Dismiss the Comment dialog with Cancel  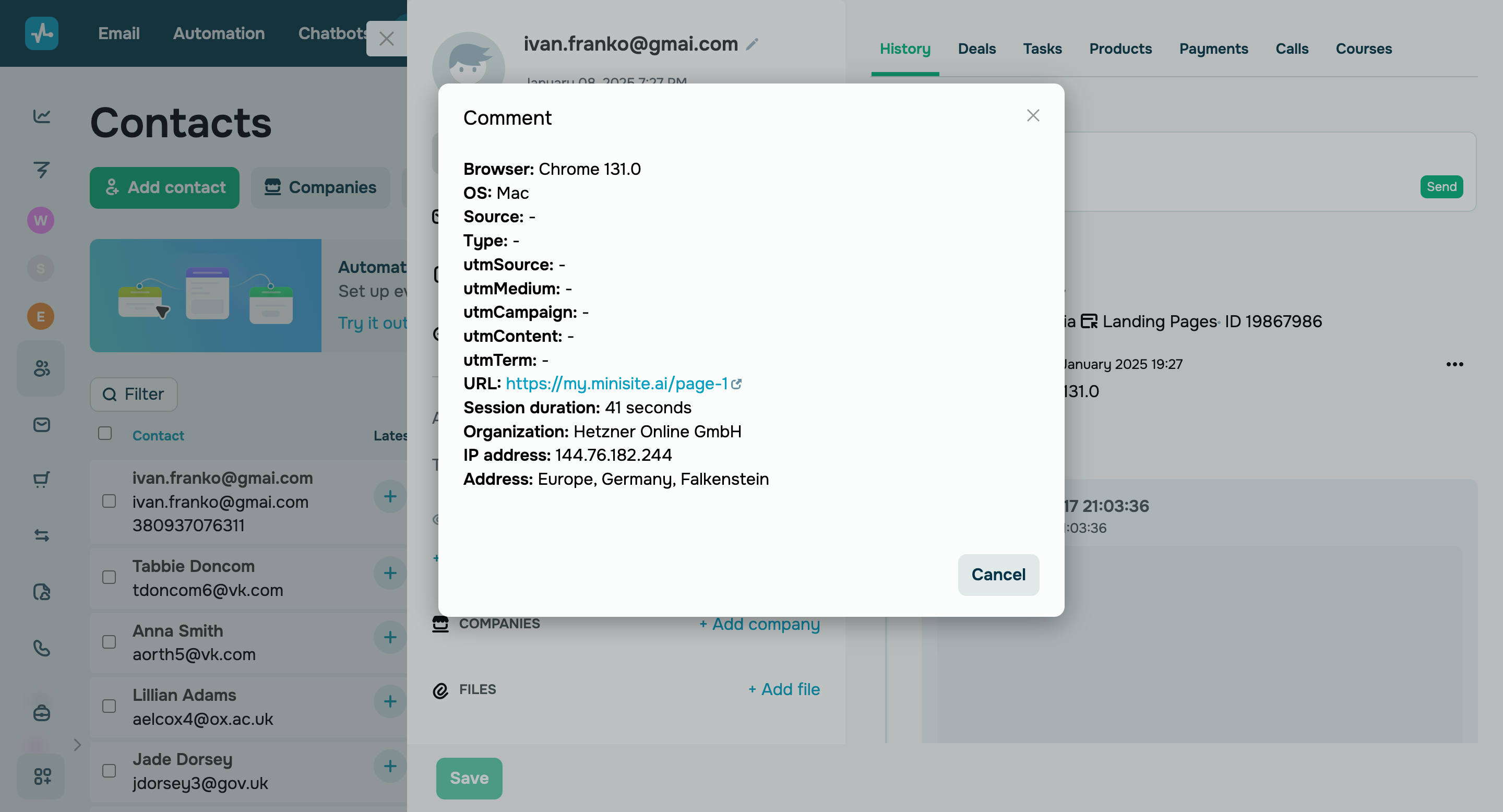(x=998, y=575)
